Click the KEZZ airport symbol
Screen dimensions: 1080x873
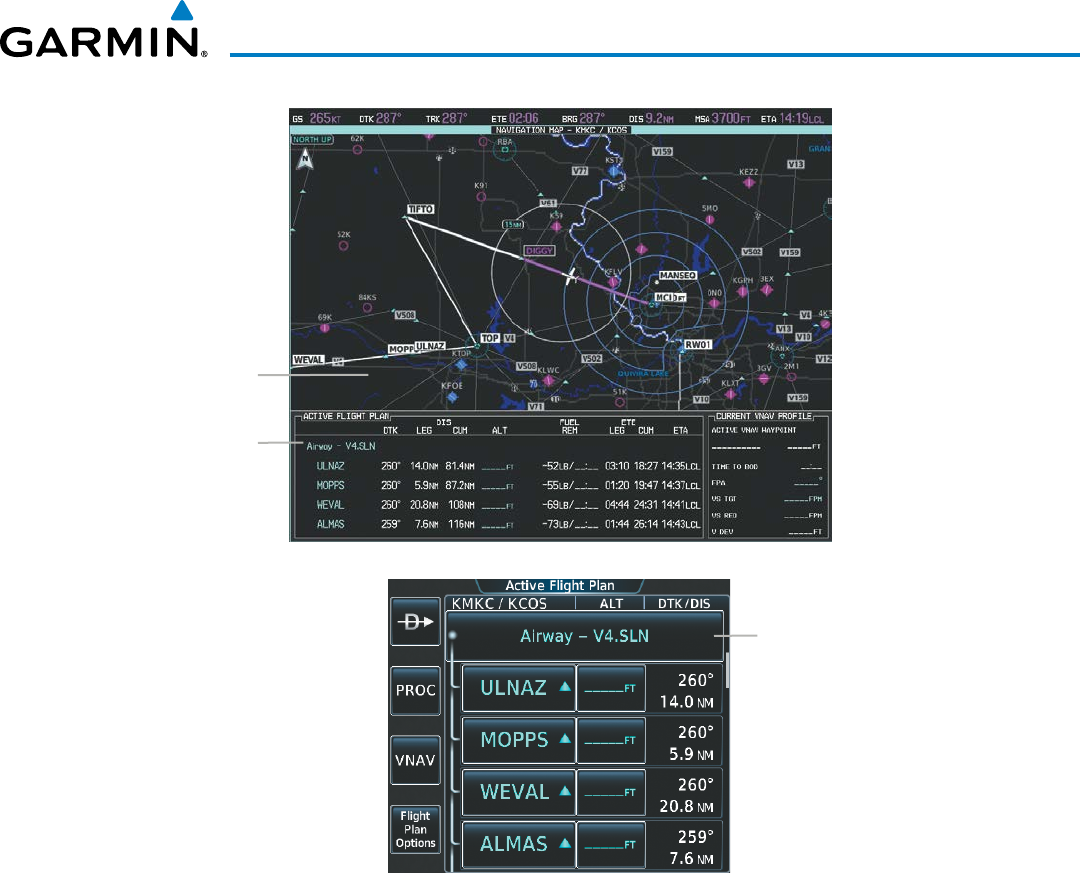(x=749, y=183)
